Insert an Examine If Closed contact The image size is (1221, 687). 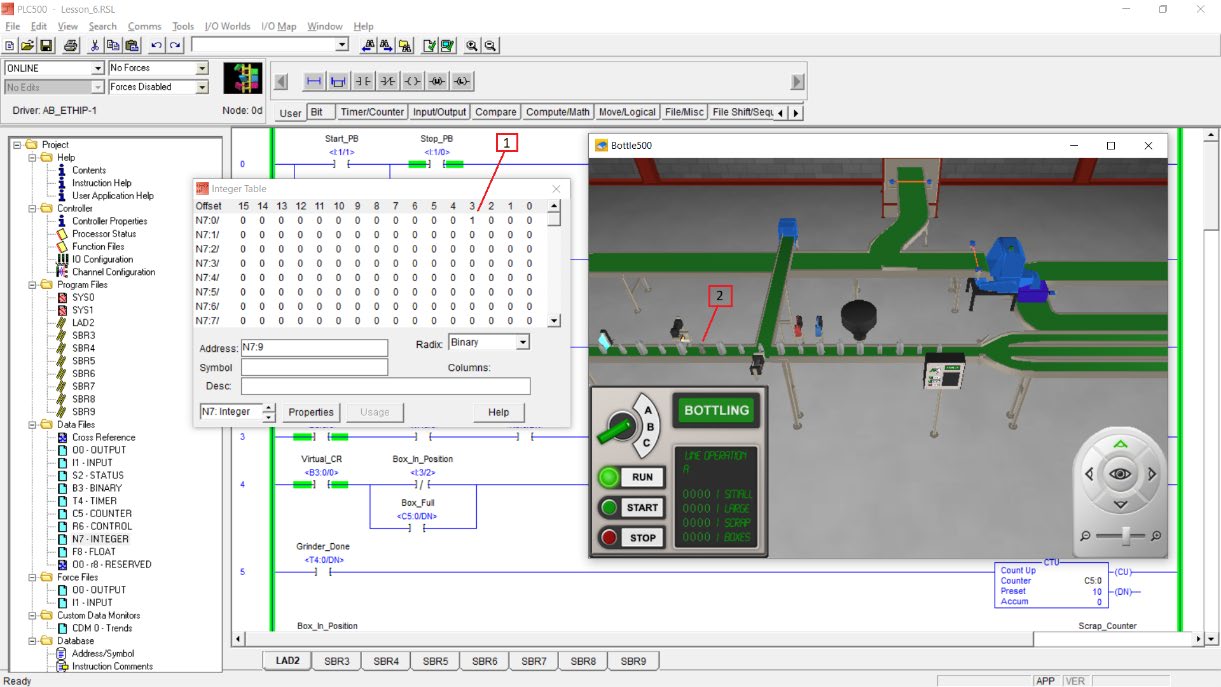coord(363,82)
